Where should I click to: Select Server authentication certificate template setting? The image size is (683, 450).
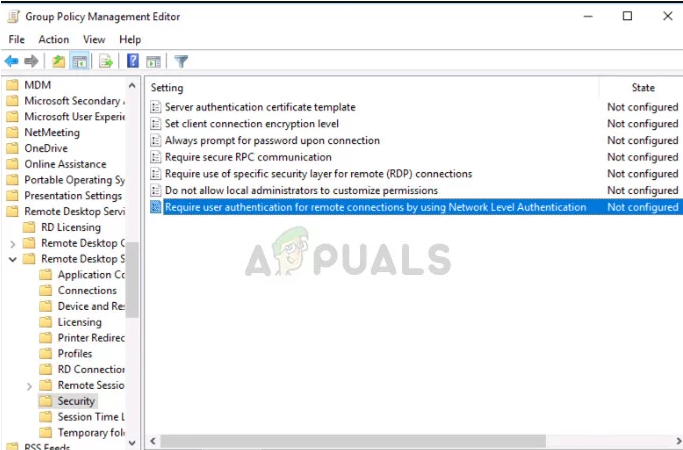click(x=260, y=107)
